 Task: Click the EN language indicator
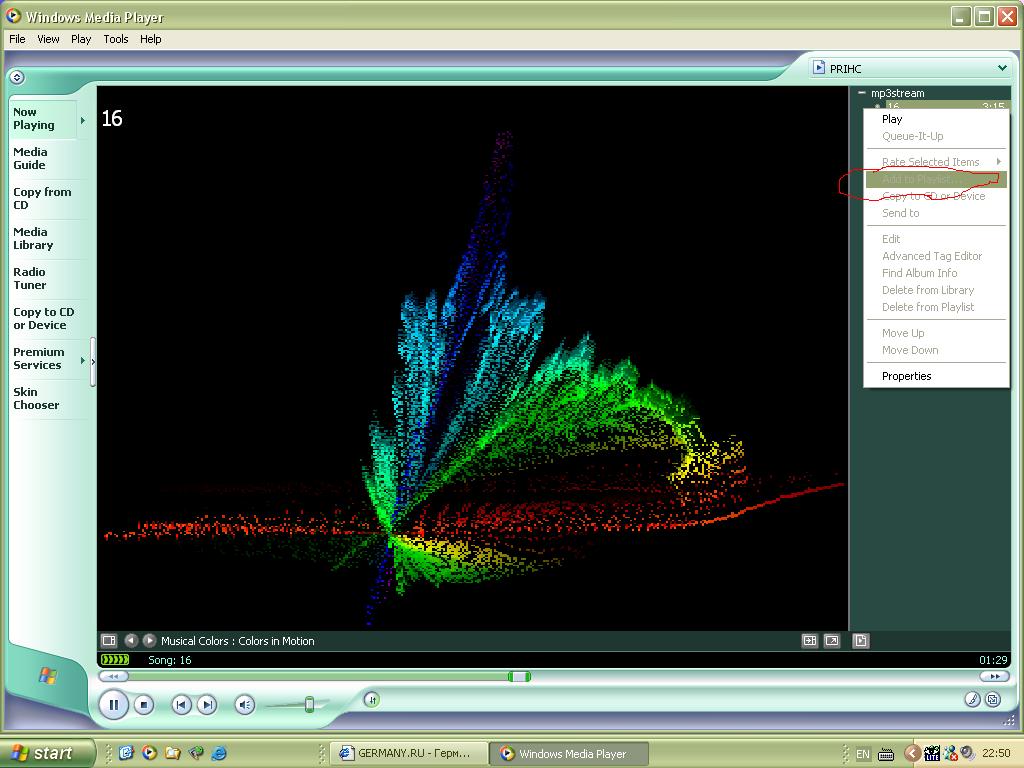click(863, 754)
